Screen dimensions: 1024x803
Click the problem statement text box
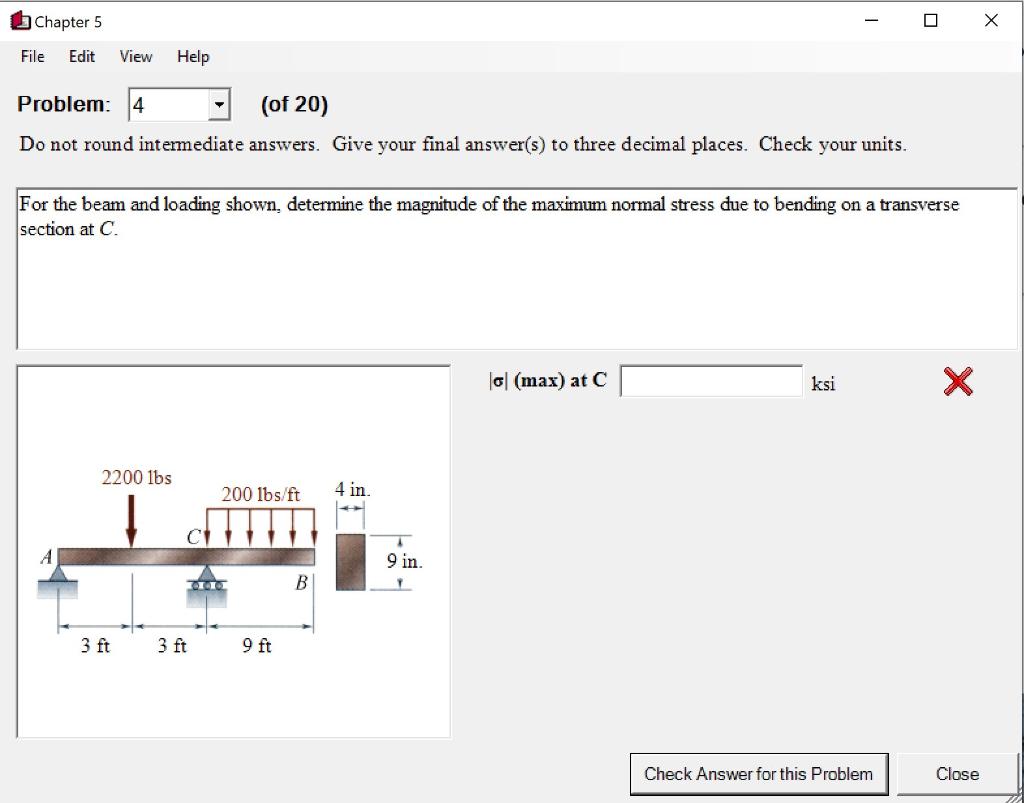coord(517,269)
